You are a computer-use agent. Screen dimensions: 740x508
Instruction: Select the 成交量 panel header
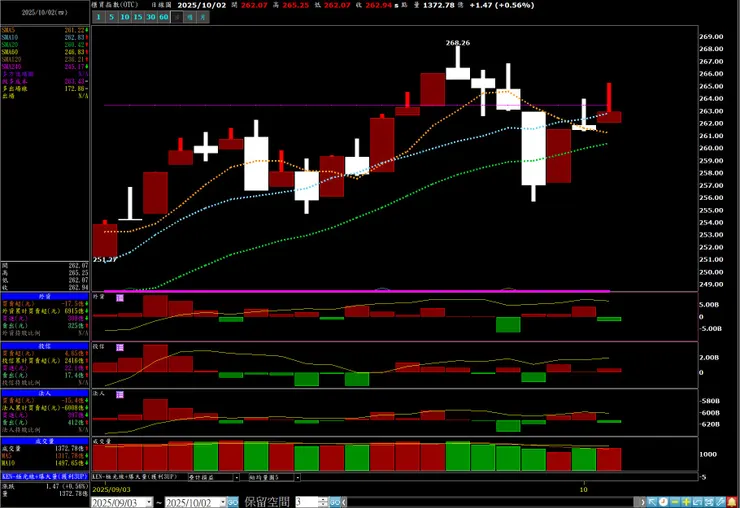click(x=45, y=441)
